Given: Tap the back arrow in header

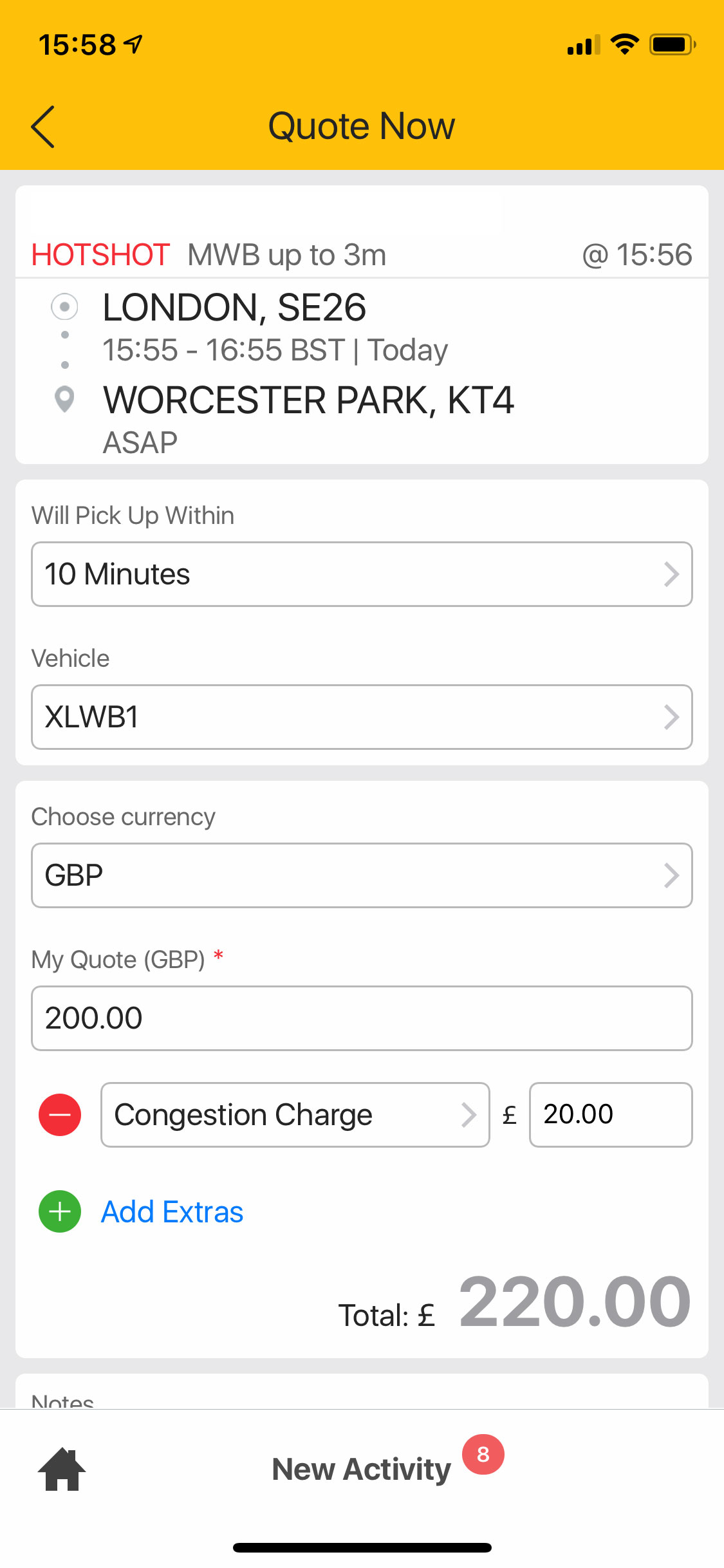Looking at the screenshot, I should [44, 127].
